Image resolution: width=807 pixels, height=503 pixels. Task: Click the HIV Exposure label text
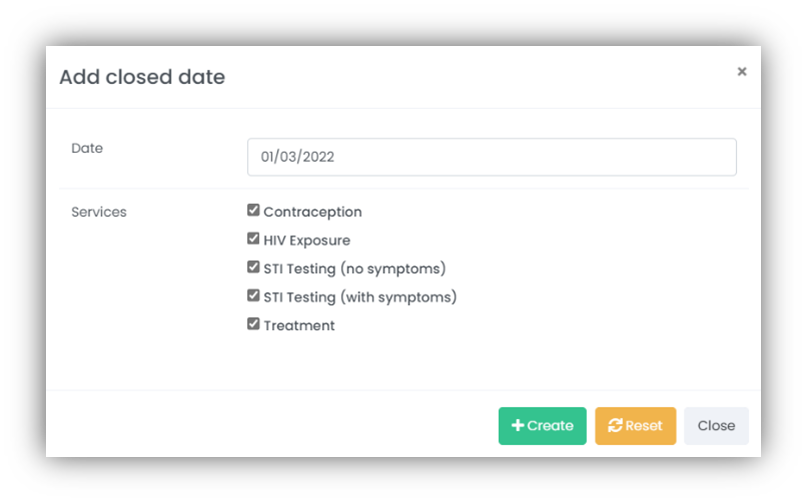click(x=307, y=240)
